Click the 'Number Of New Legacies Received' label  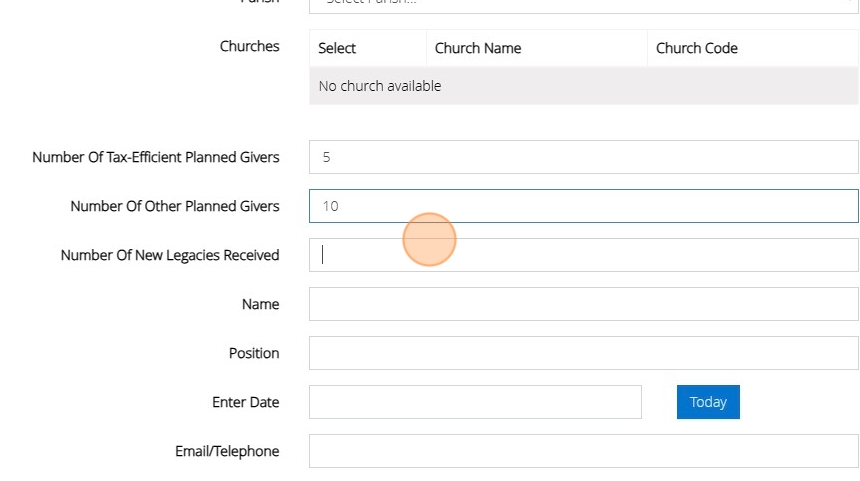[170, 255]
